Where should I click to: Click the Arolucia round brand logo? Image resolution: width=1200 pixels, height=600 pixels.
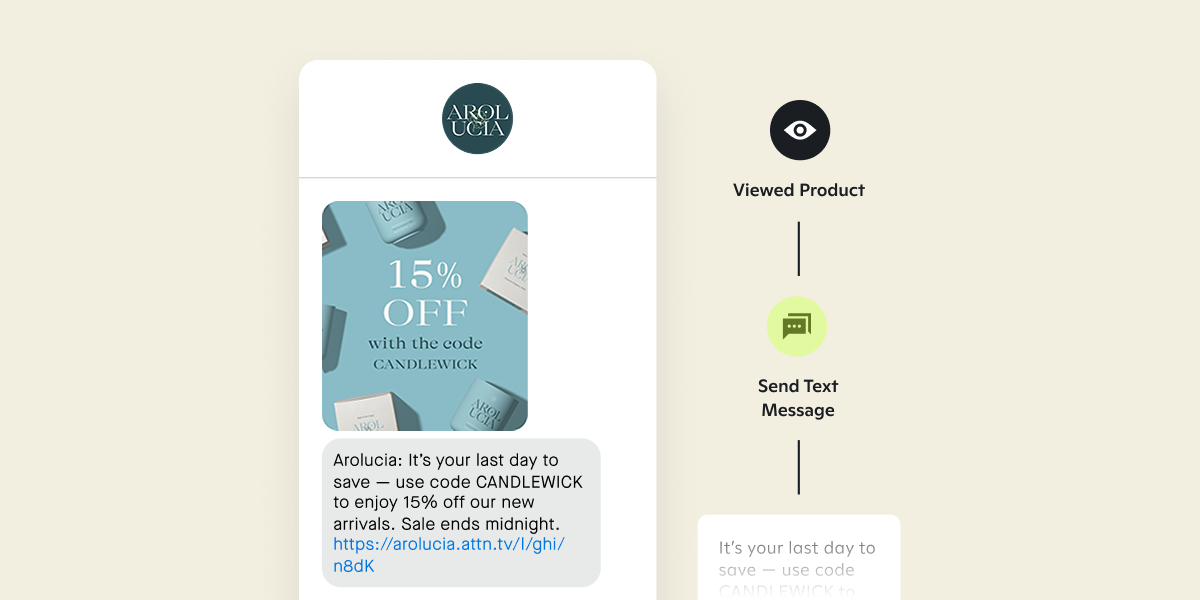[477, 118]
